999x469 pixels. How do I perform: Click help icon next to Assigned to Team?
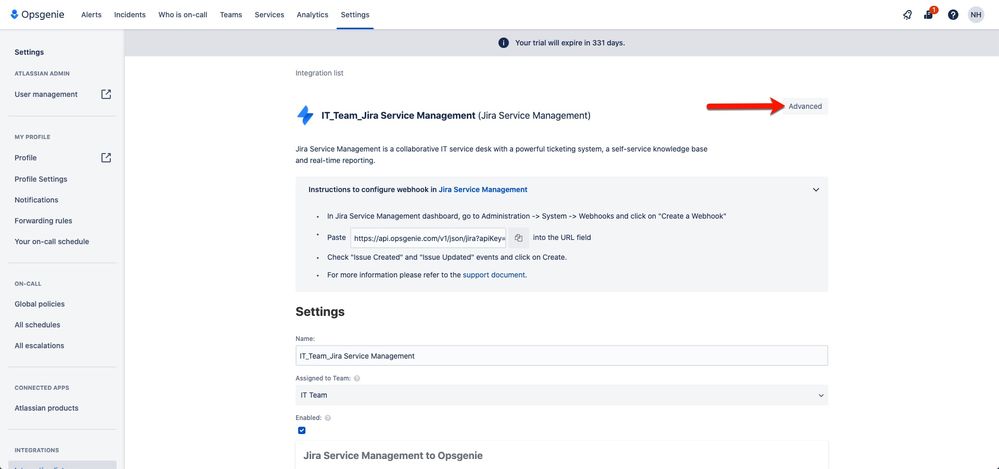[x=357, y=378]
